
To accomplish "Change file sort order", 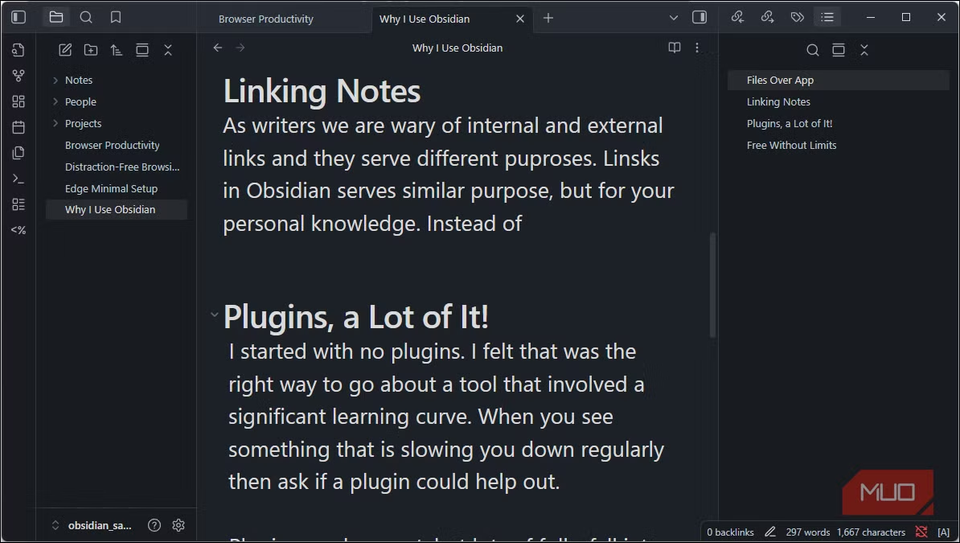I will 116,50.
